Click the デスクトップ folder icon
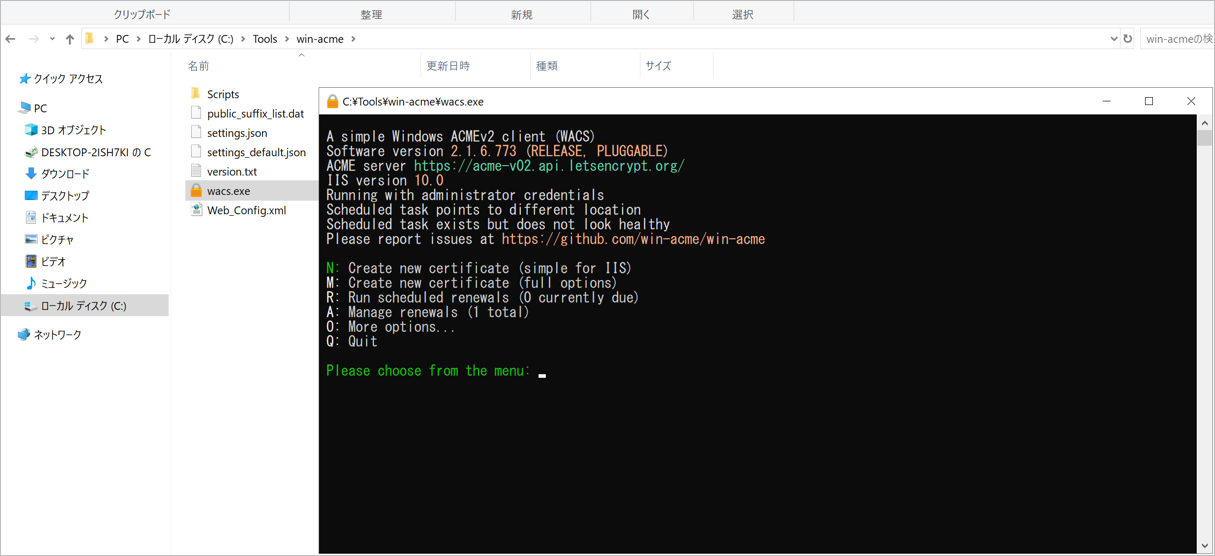 [x=31, y=196]
